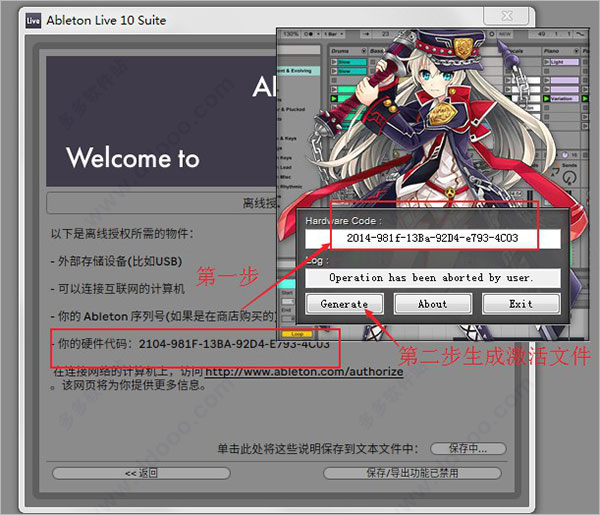Click the Generate button in the keygen
Image resolution: width=600 pixels, height=515 pixels.
[x=344, y=304]
